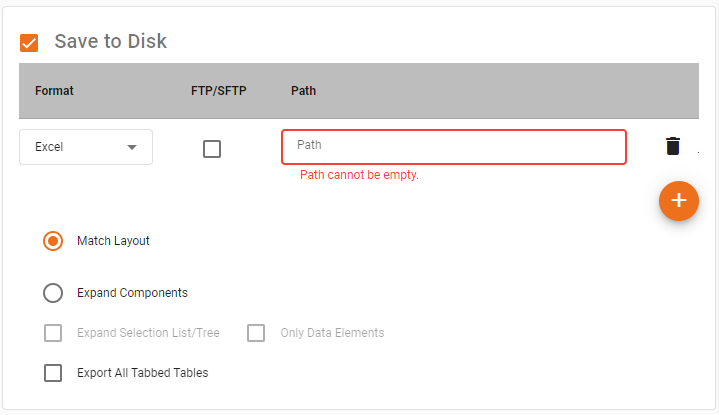Click the Save to Disk heading text

(x=110, y=42)
